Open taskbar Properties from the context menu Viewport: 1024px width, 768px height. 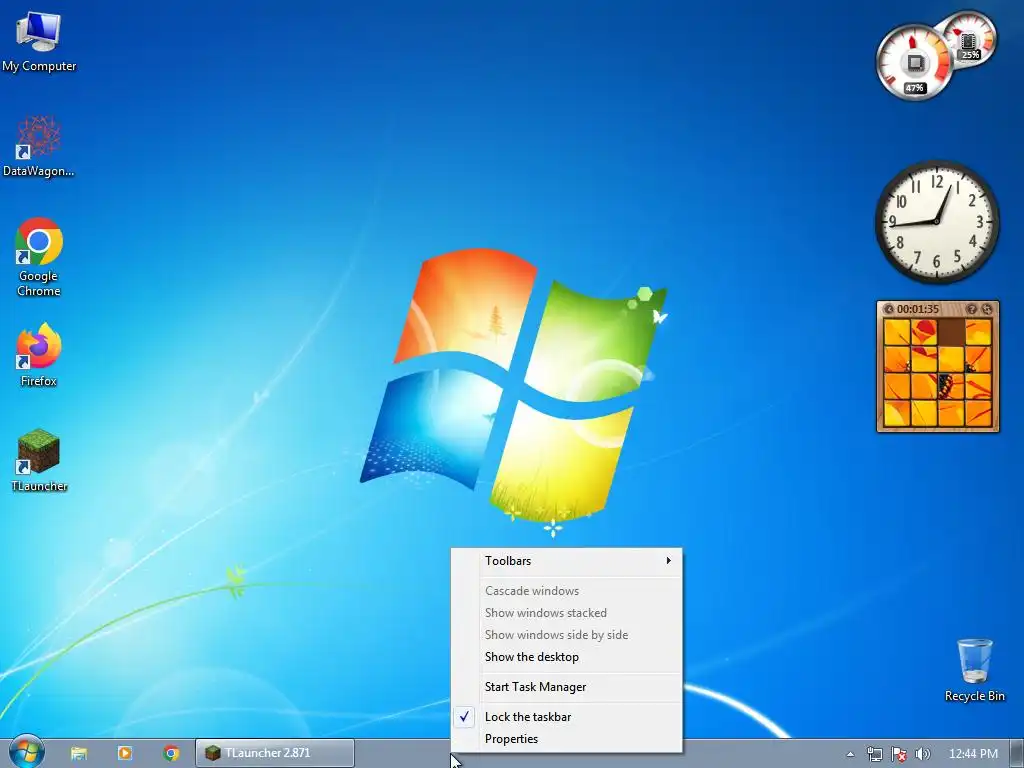coord(567,739)
